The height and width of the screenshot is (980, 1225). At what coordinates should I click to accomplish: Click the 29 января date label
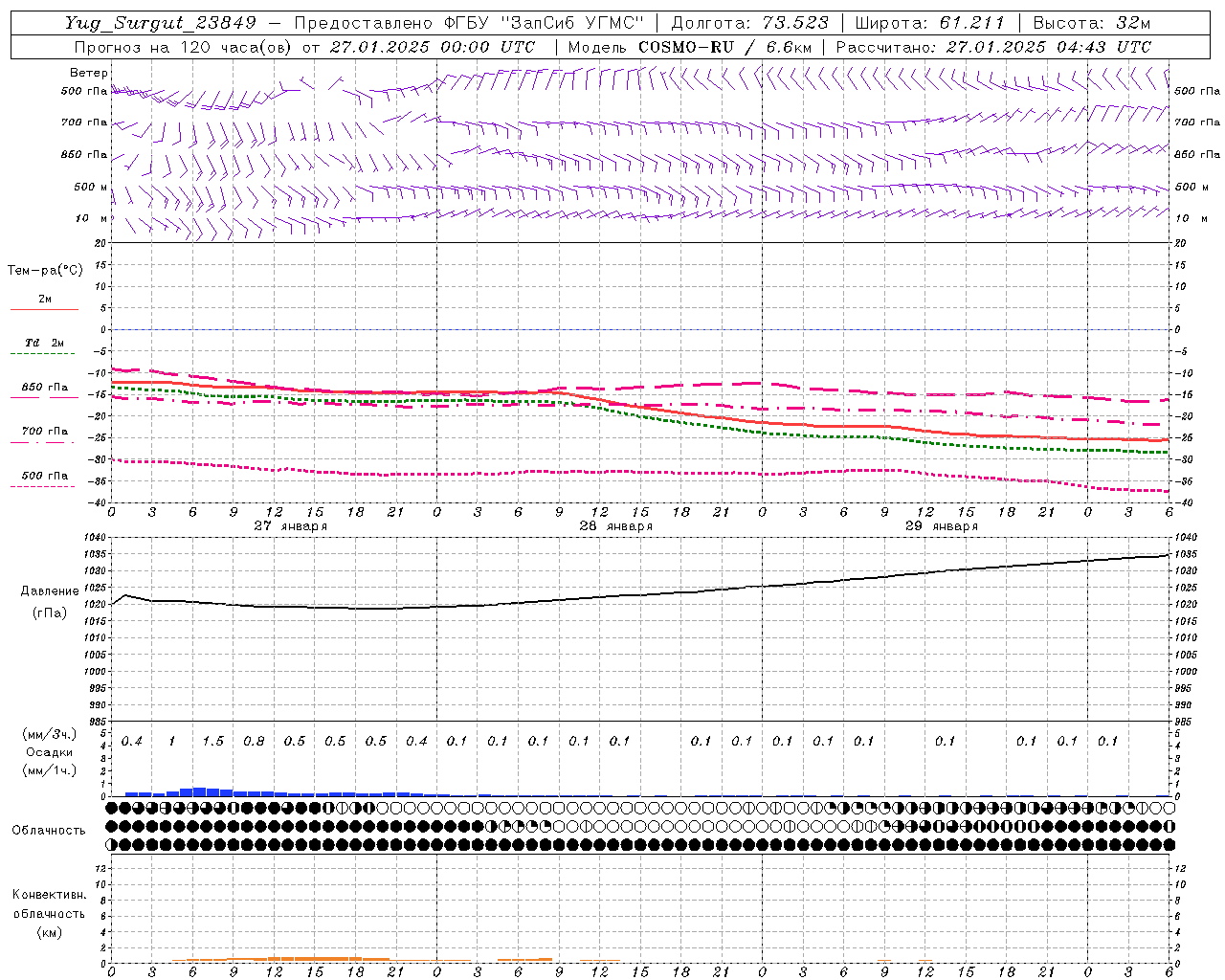941,526
